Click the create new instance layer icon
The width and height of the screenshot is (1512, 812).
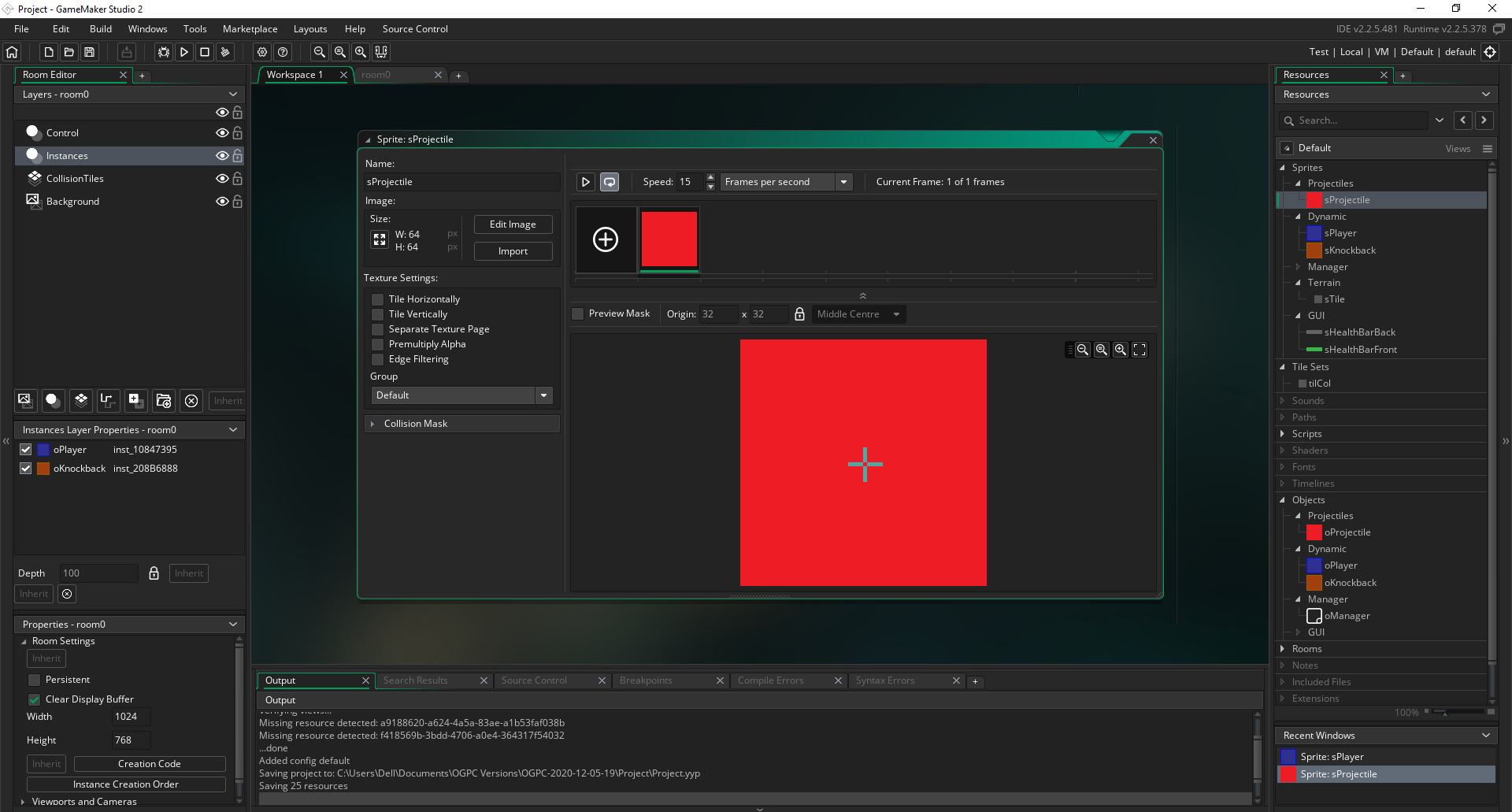coord(53,401)
